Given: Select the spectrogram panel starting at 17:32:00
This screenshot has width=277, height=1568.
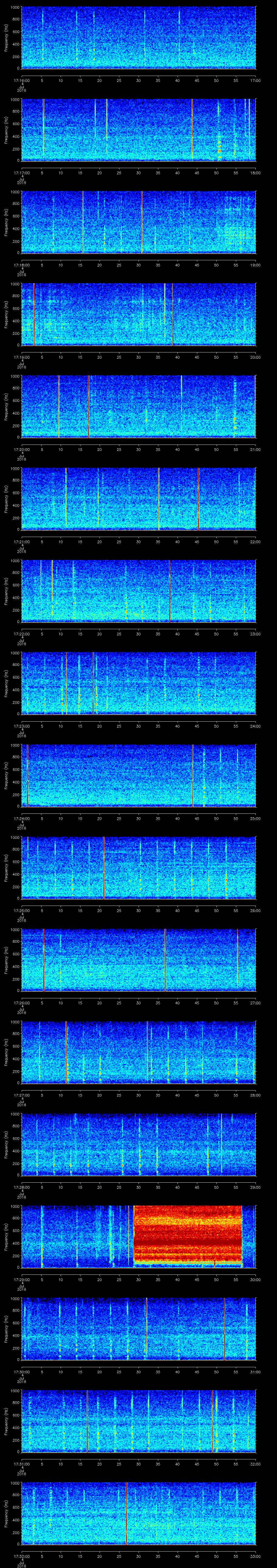Looking at the screenshot, I should (138, 1513).
